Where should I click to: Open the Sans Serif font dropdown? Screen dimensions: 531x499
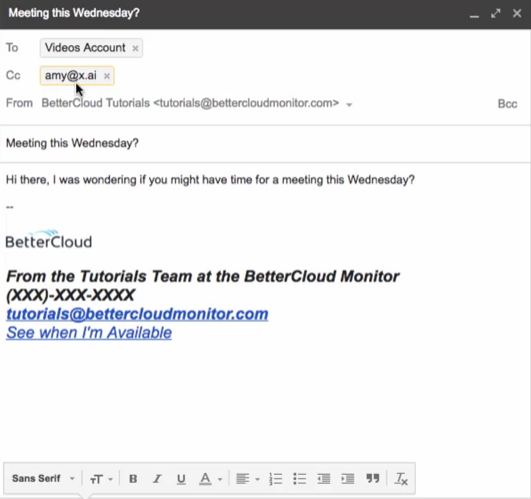(x=43, y=479)
